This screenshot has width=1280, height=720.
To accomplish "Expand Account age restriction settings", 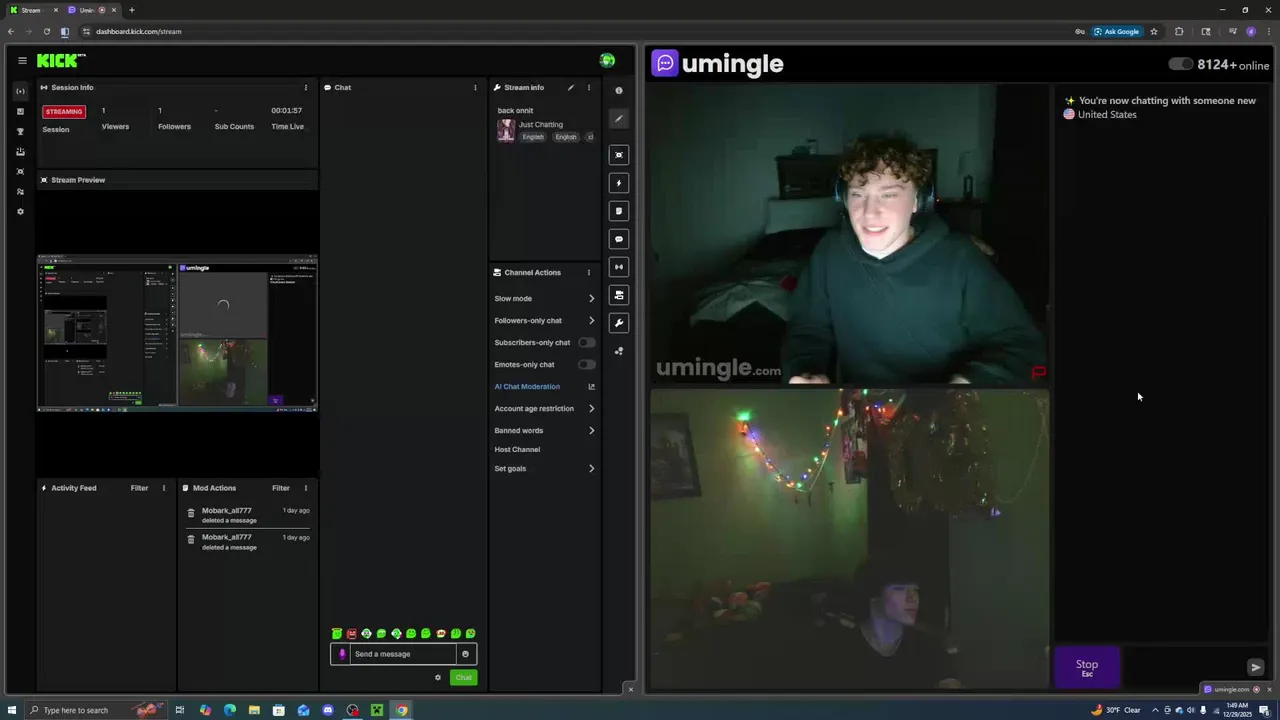I will coord(591,408).
